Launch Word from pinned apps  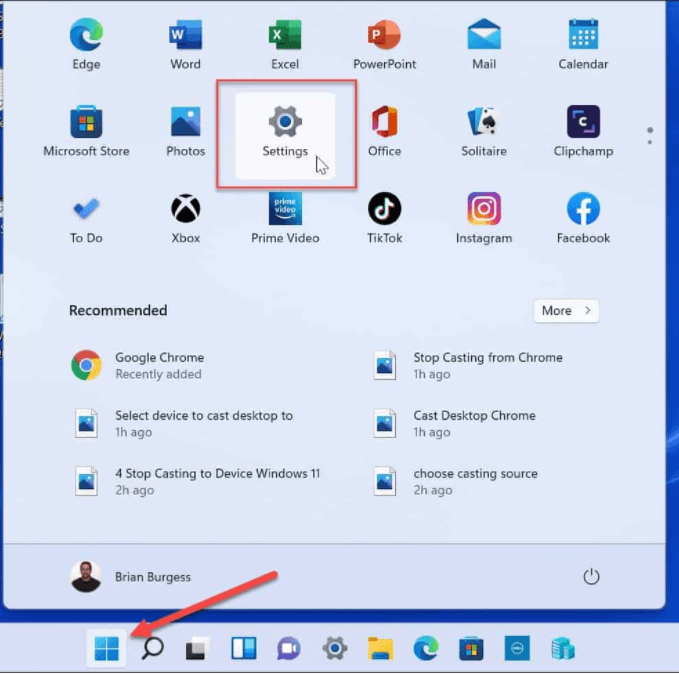click(x=185, y=44)
